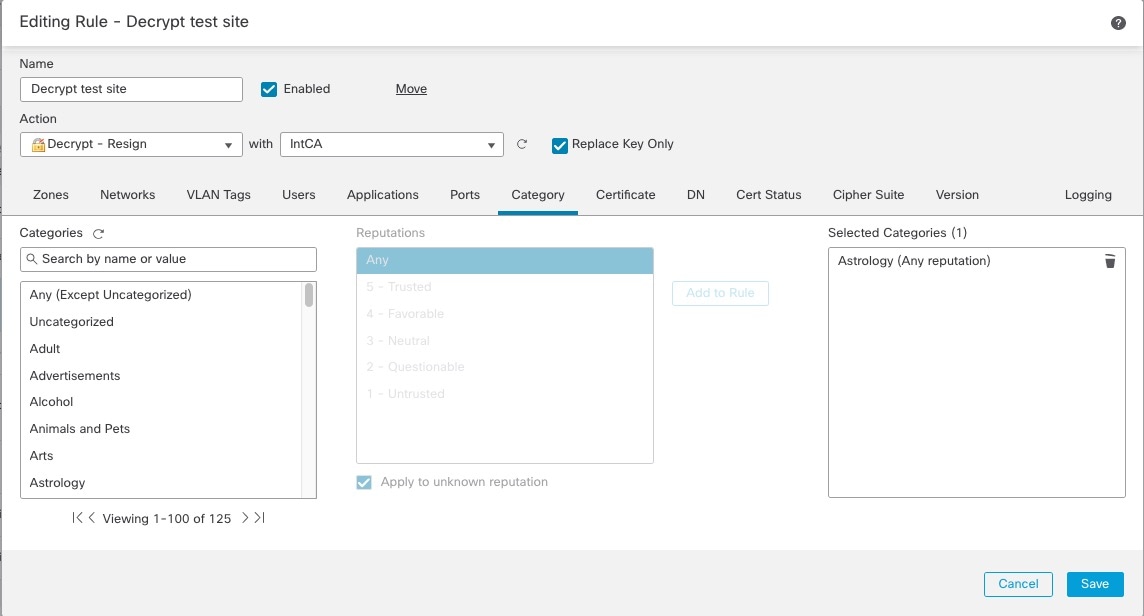Open the Cert Status tab
This screenshot has height=616, width=1144.
tap(768, 195)
